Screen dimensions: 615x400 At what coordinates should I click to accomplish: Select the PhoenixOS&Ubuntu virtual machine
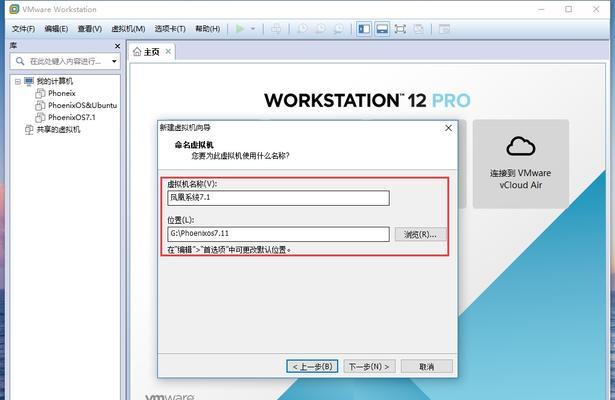(x=82, y=105)
